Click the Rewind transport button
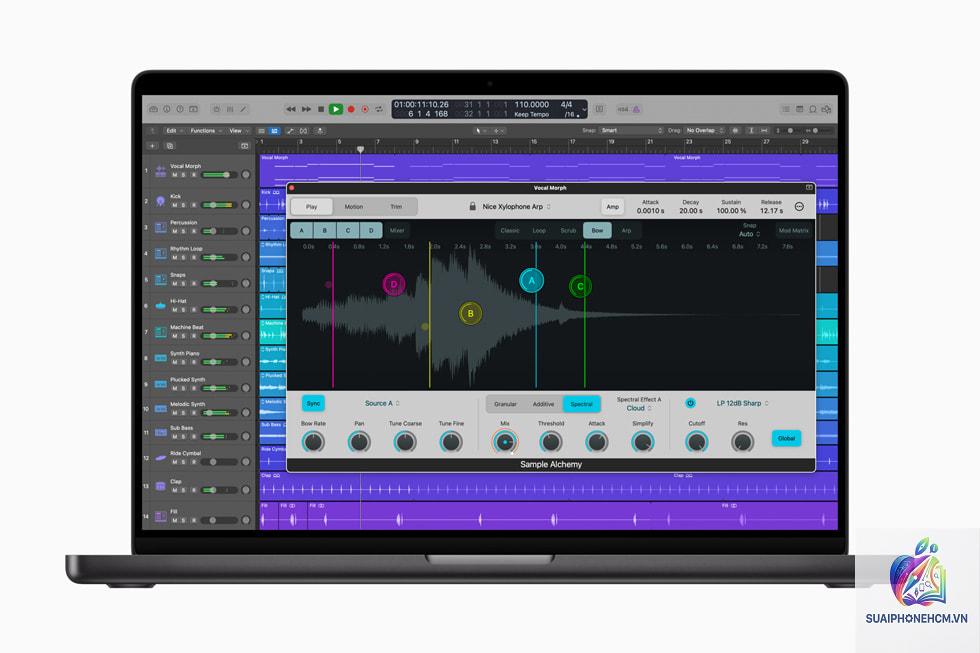The height and width of the screenshot is (653, 980). tap(291, 109)
